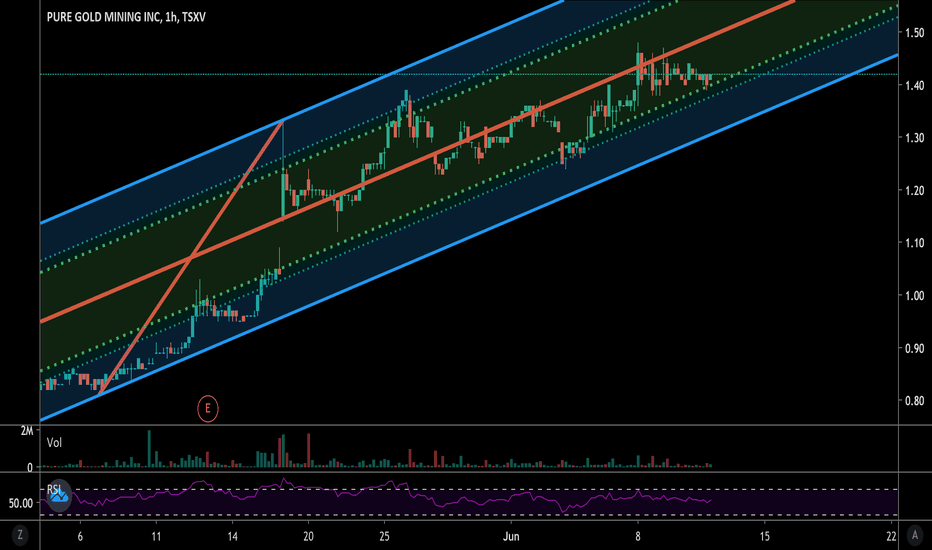Click the Z timezone button

coord(20,535)
